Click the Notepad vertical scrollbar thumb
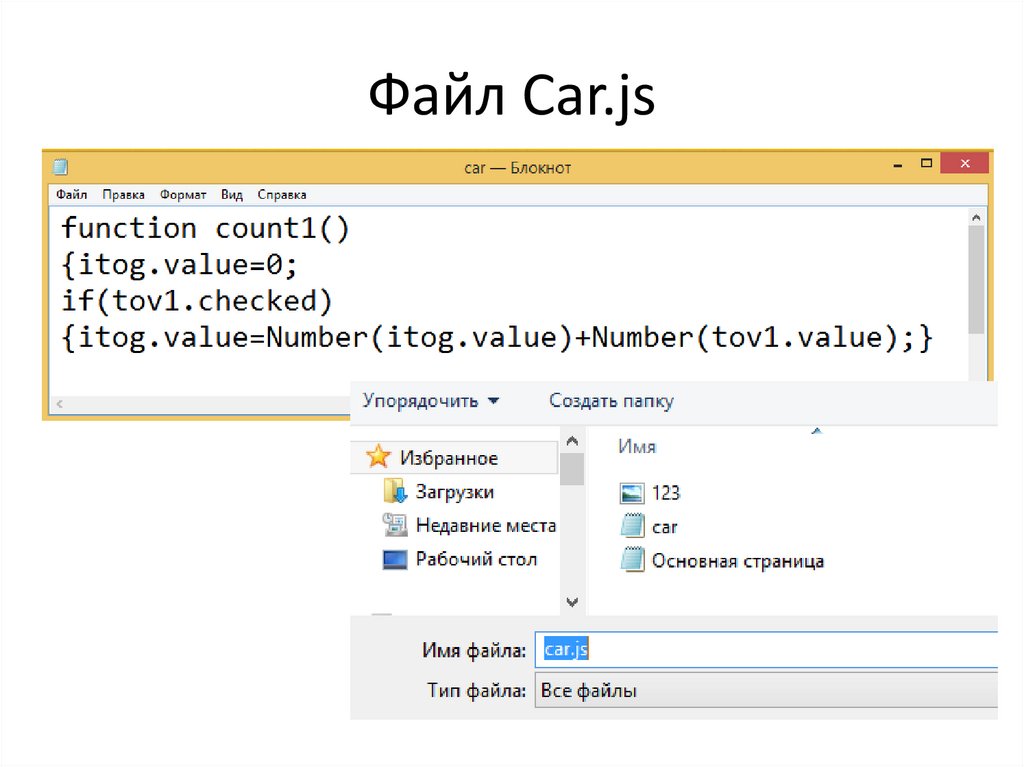 pyautogui.click(x=976, y=280)
